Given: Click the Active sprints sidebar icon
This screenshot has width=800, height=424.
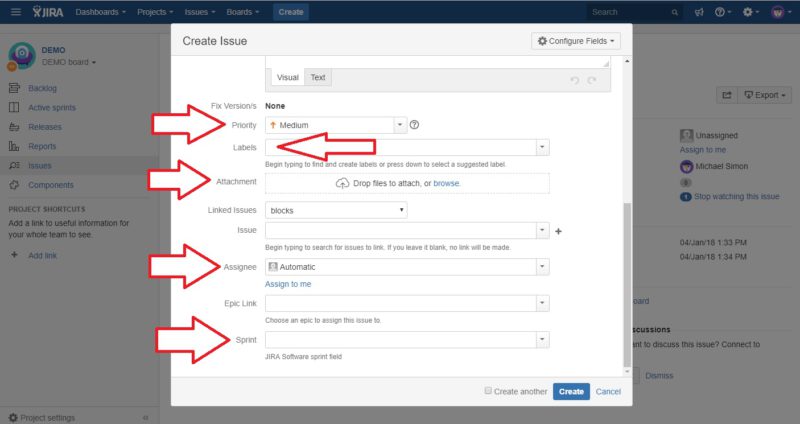Looking at the screenshot, I should 14,108.
